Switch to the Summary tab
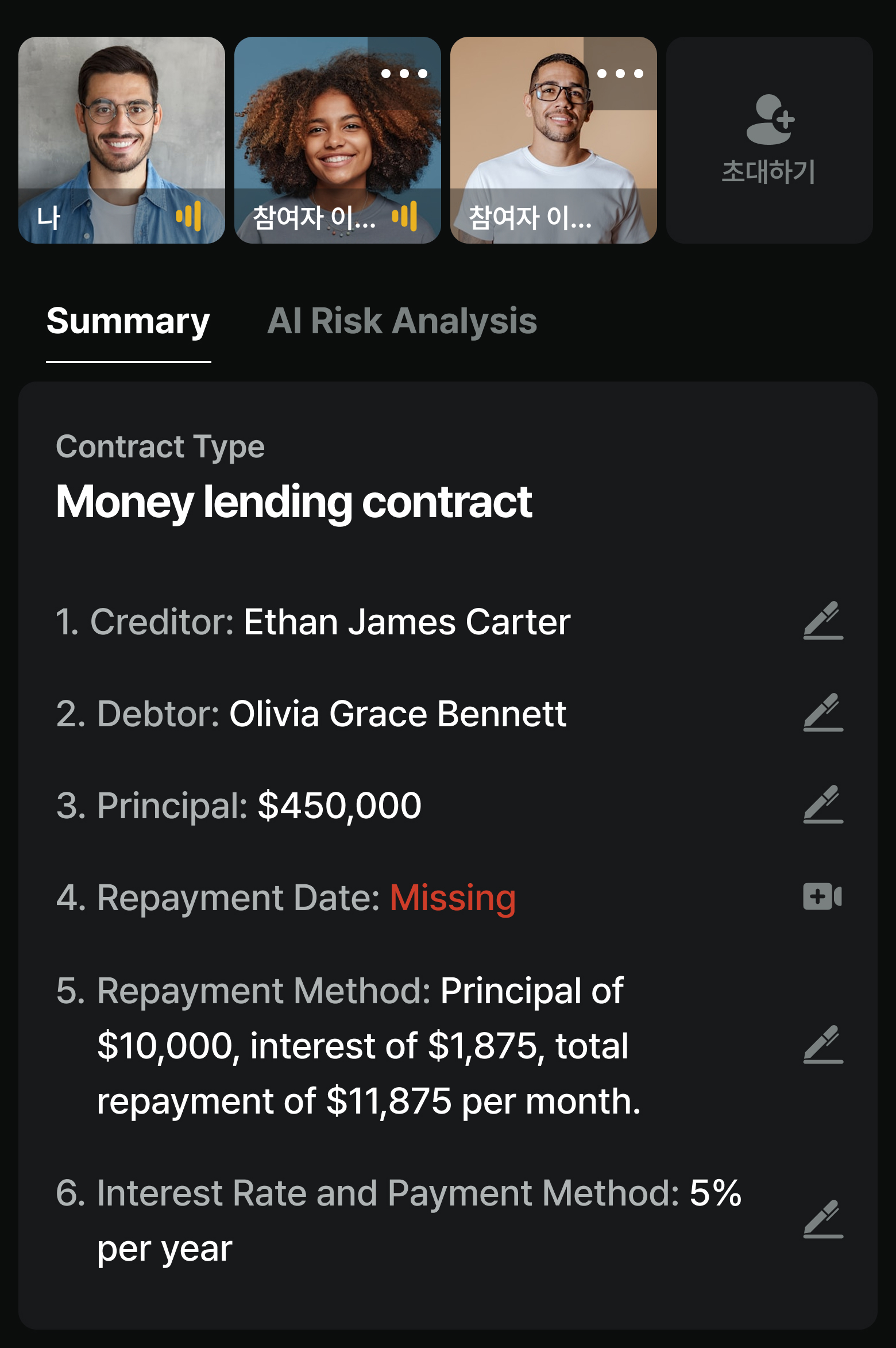Image resolution: width=896 pixels, height=1348 pixels. pos(128,321)
